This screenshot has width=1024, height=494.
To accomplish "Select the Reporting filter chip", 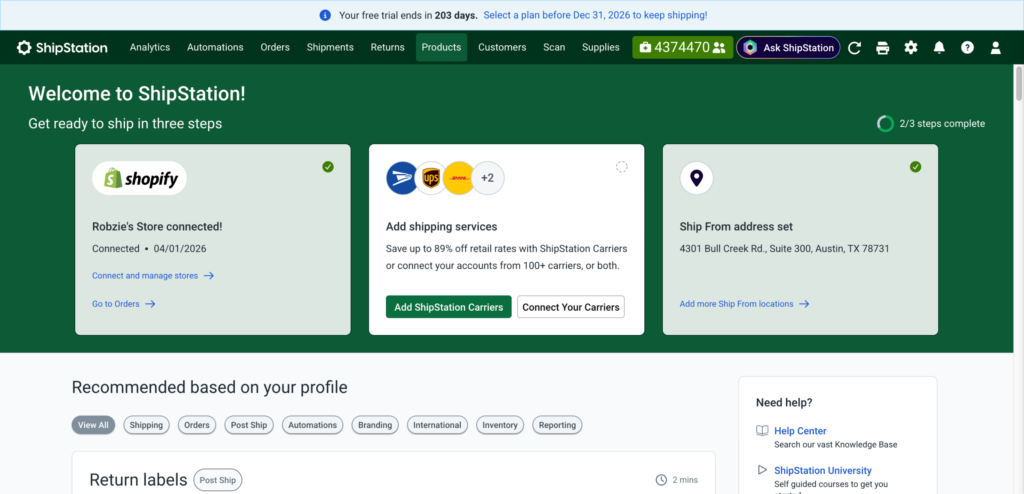I will pos(558,425).
